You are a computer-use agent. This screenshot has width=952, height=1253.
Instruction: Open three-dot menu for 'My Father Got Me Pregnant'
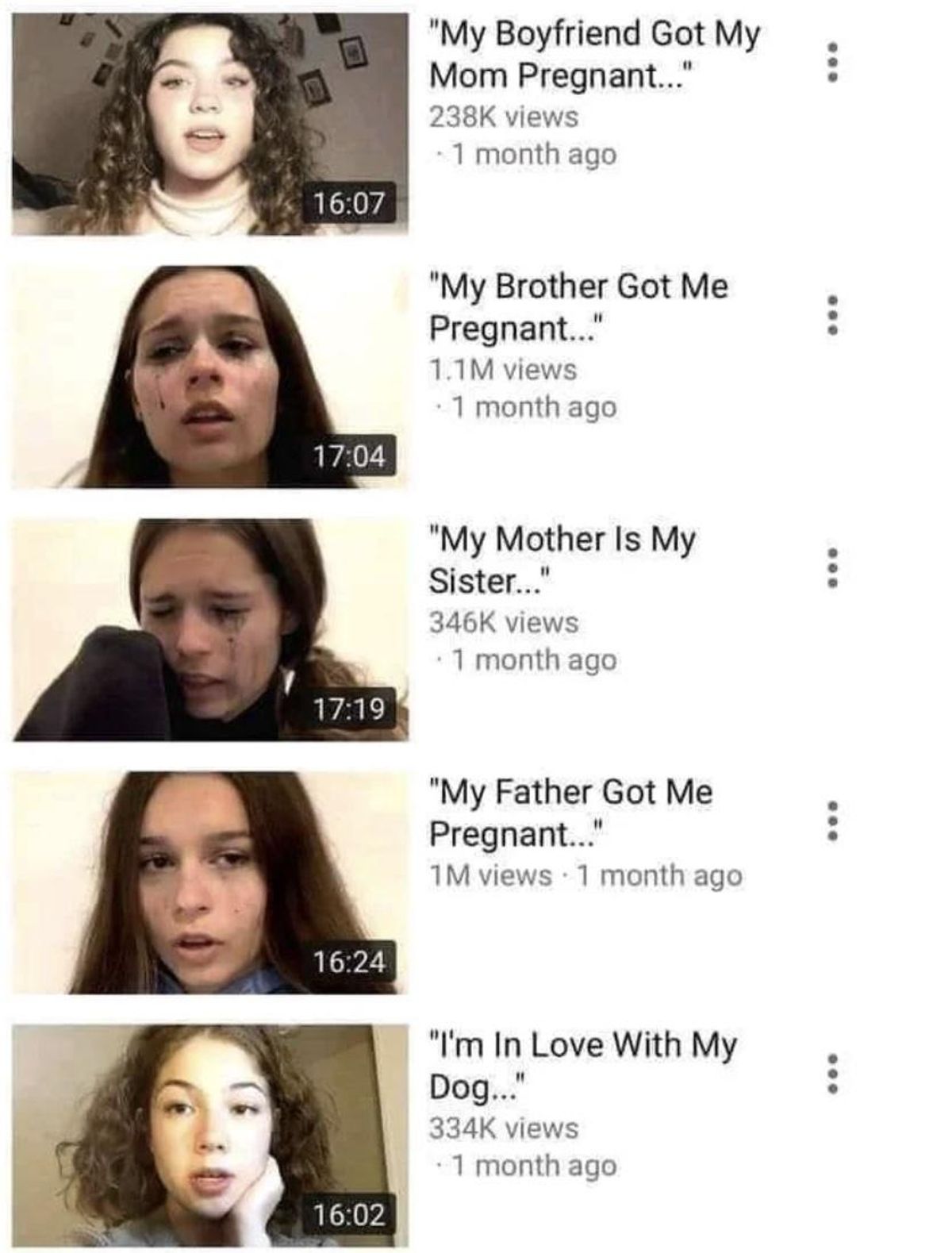(831, 820)
